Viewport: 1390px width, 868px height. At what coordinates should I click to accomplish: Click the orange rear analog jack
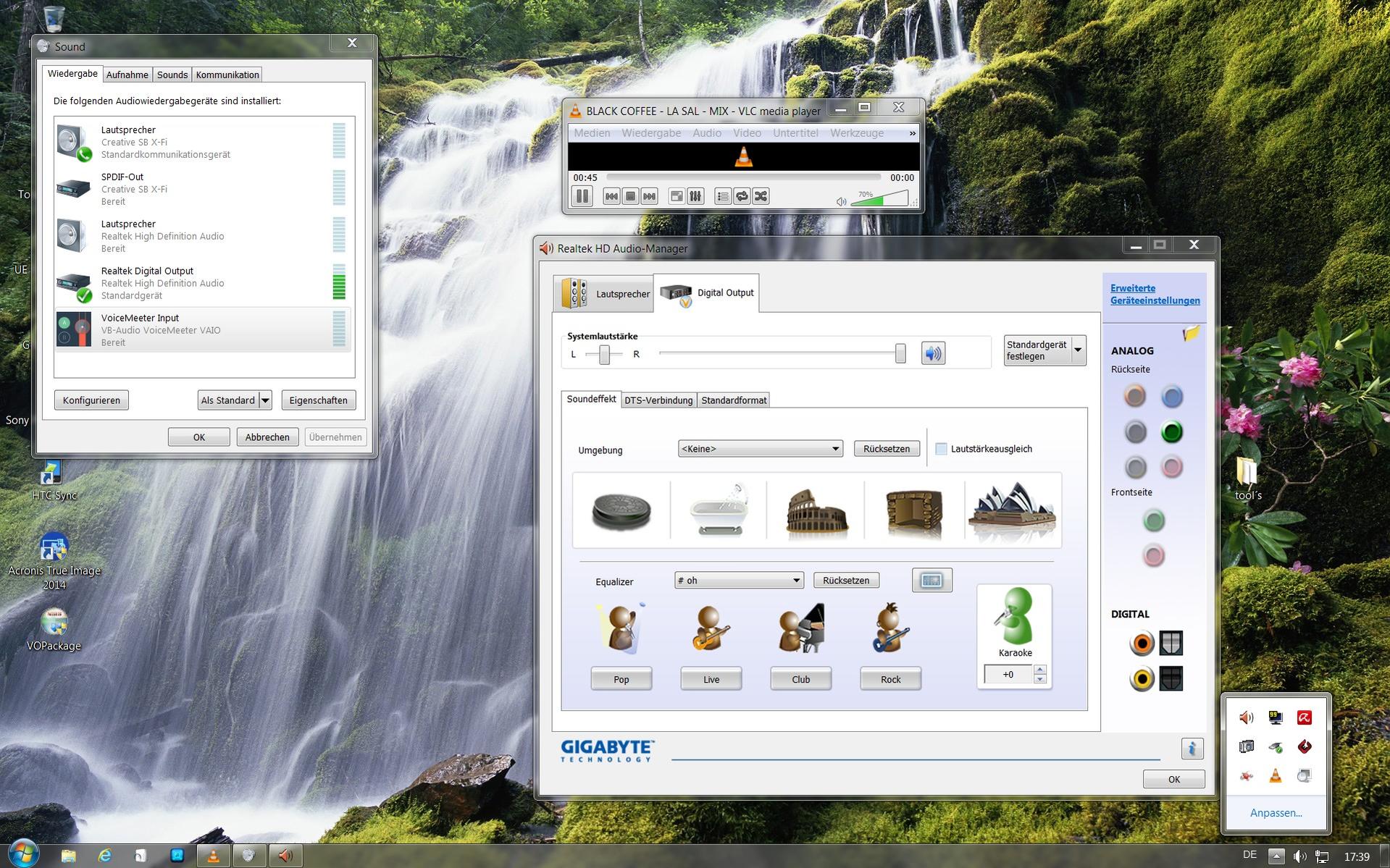[1135, 396]
